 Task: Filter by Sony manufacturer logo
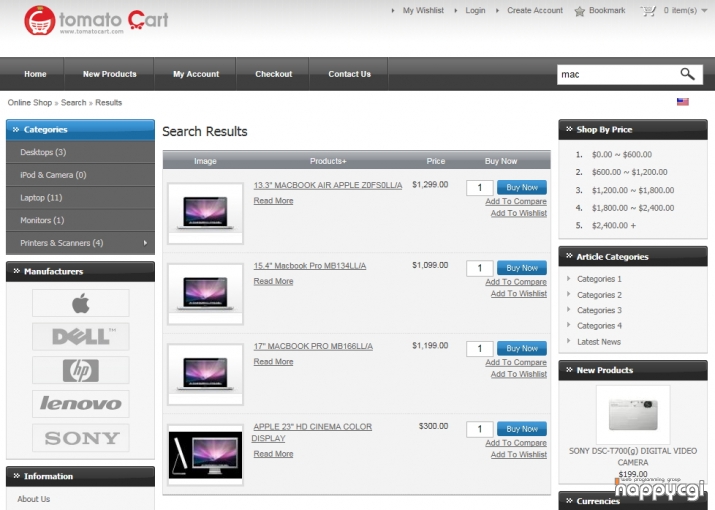pos(81,438)
